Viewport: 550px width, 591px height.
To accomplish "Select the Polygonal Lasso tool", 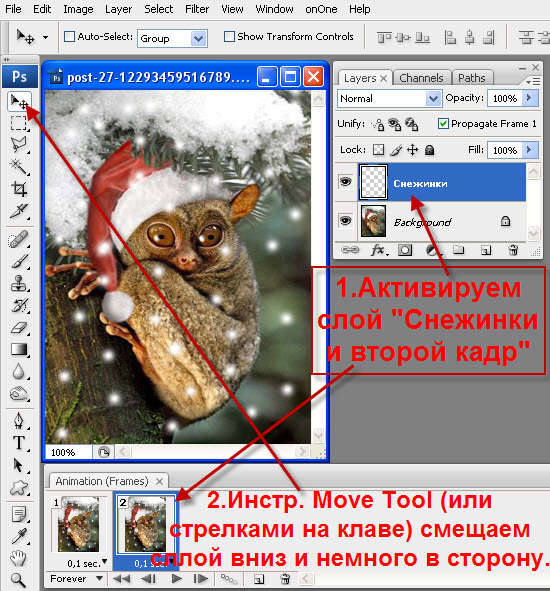I will click(x=19, y=145).
